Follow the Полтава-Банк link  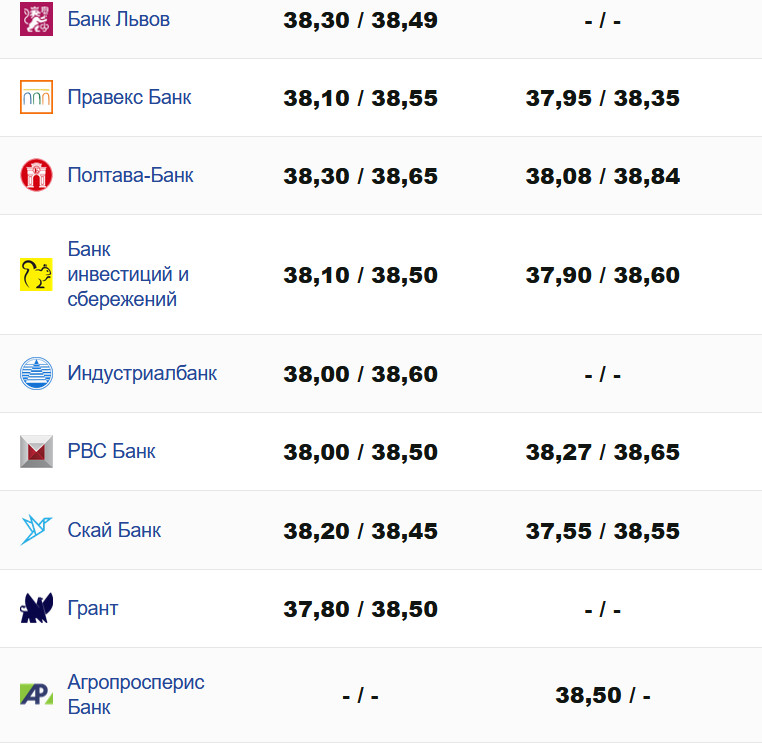130,175
